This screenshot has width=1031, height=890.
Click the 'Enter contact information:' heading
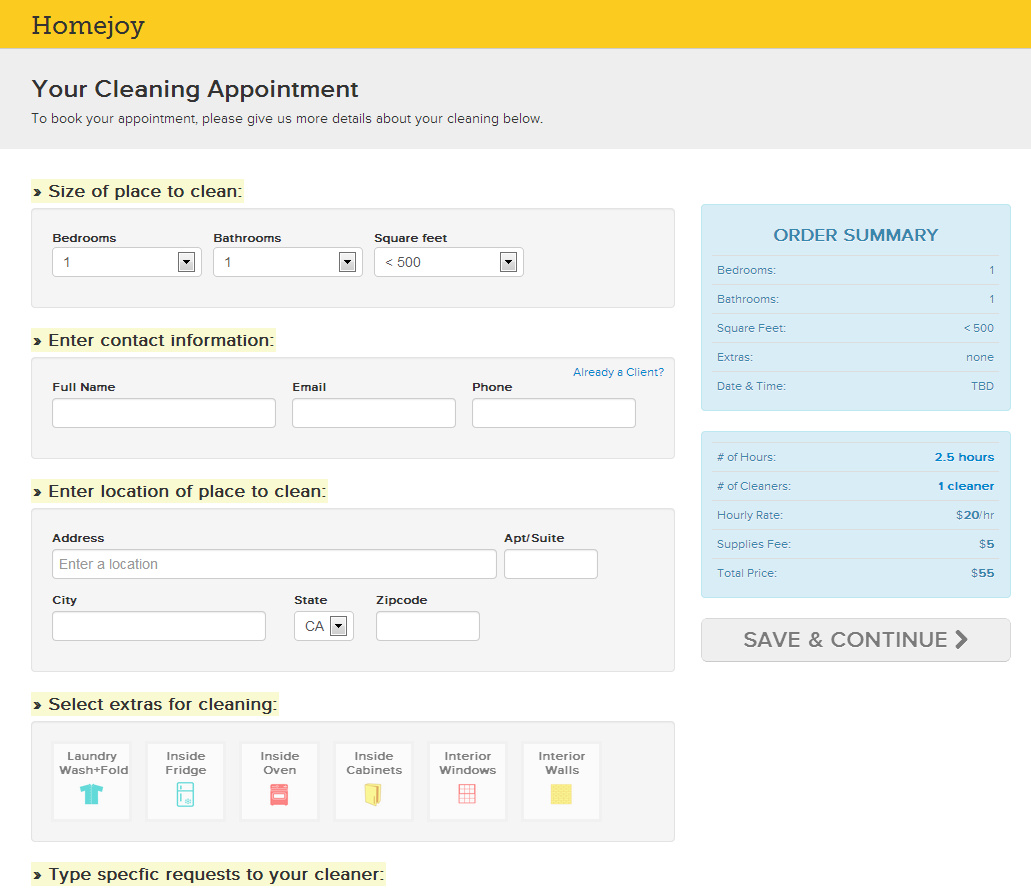click(x=161, y=340)
